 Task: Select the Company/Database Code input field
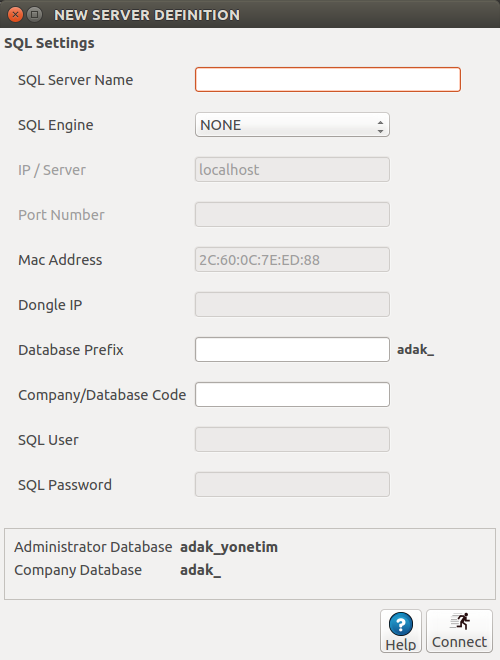click(292, 394)
